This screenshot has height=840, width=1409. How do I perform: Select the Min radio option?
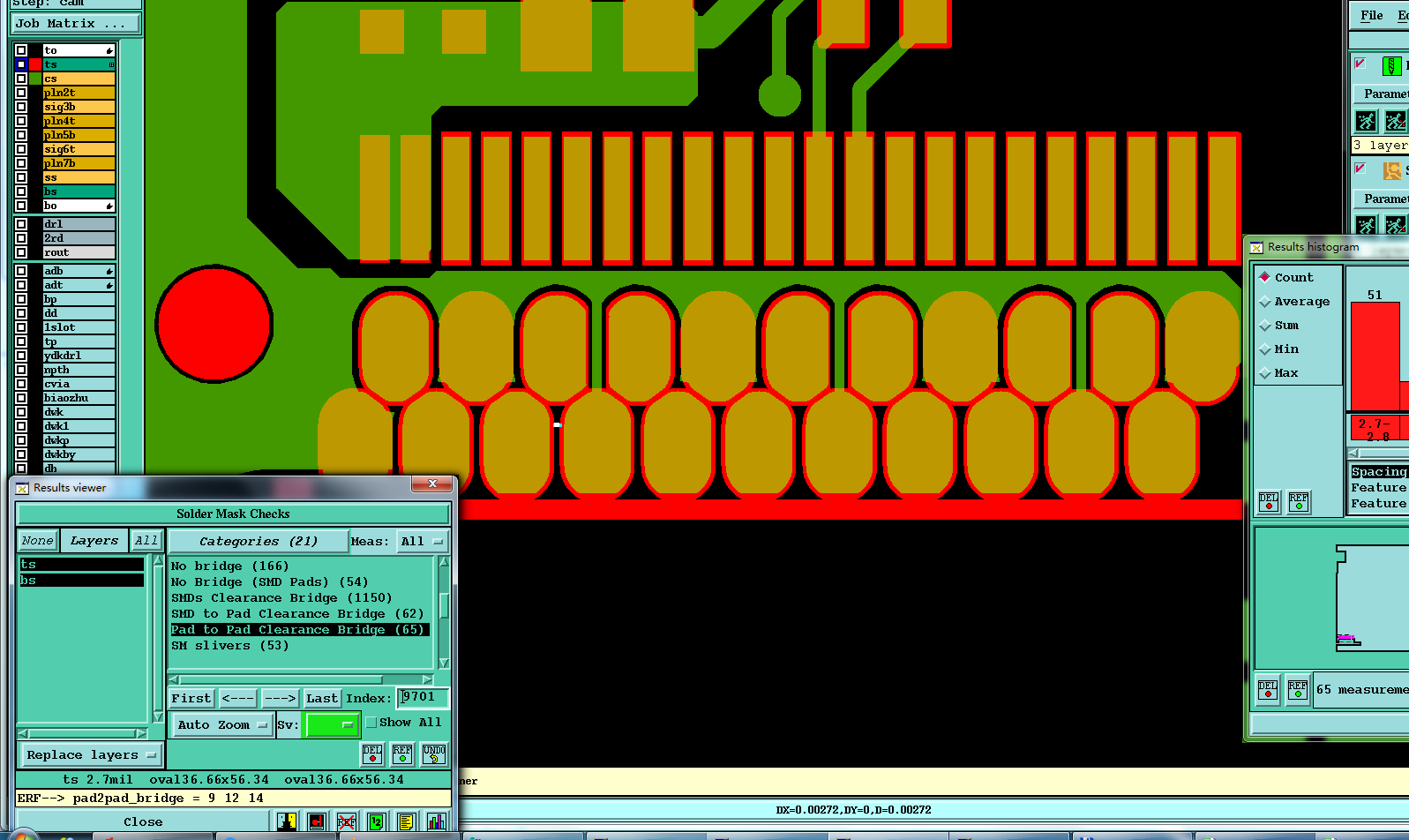(1265, 349)
